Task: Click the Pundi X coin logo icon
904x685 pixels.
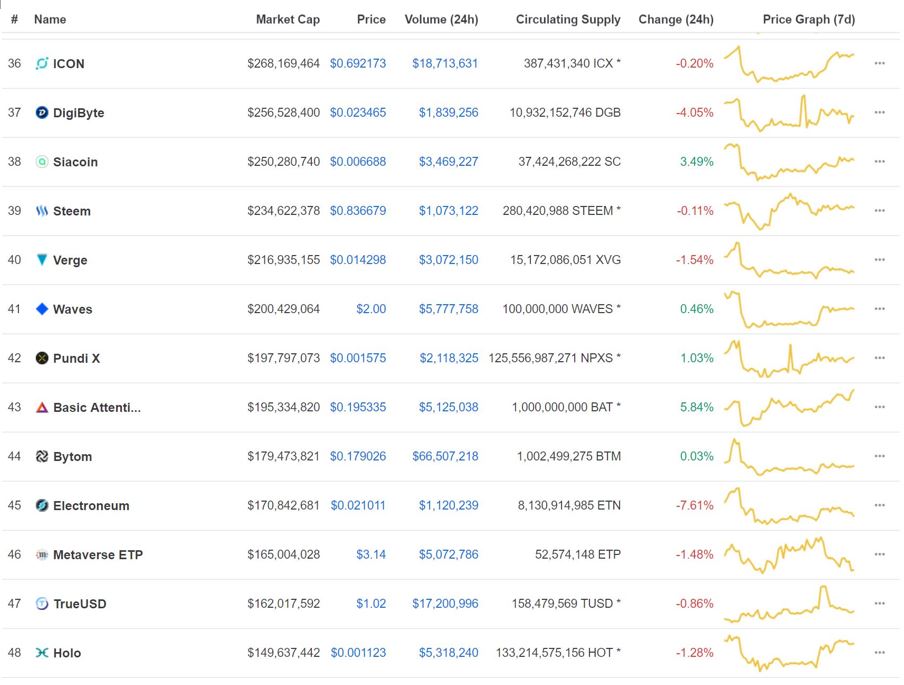Action: [x=42, y=358]
